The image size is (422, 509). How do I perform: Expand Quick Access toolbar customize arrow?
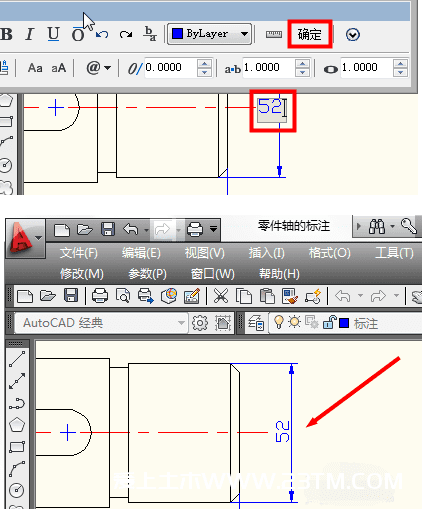[214, 229]
